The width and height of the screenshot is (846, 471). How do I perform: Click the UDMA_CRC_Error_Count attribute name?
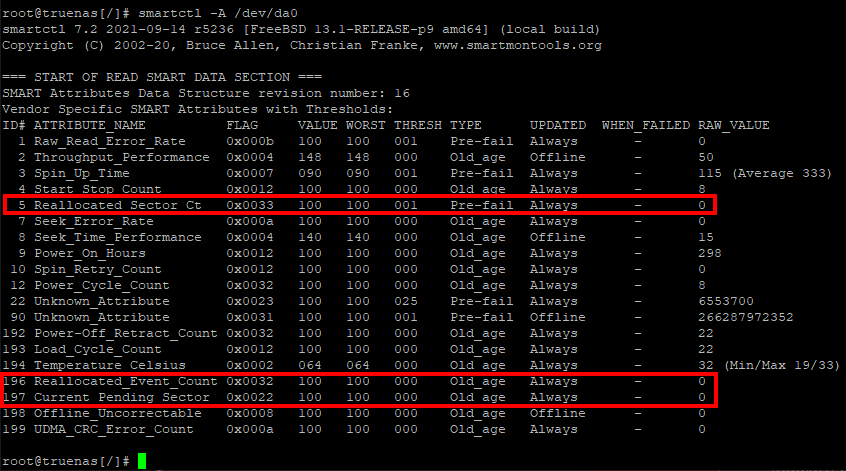click(x=113, y=429)
